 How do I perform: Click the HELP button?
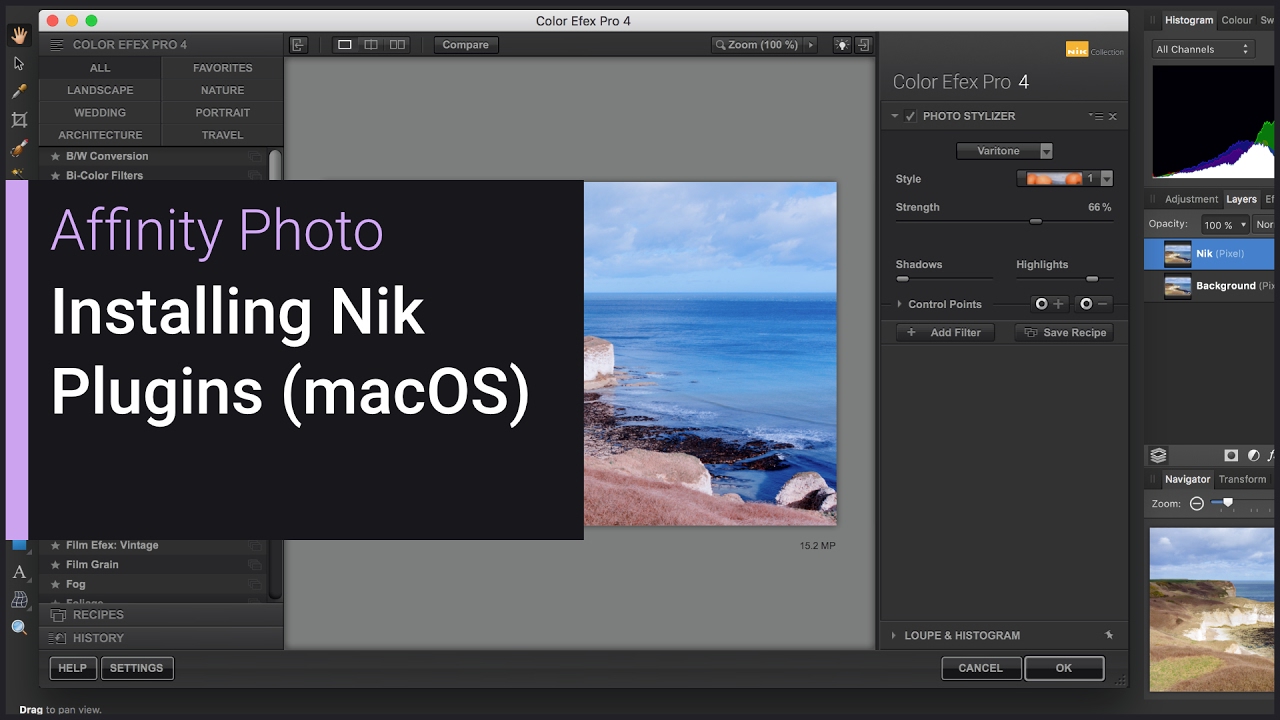click(x=72, y=668)
